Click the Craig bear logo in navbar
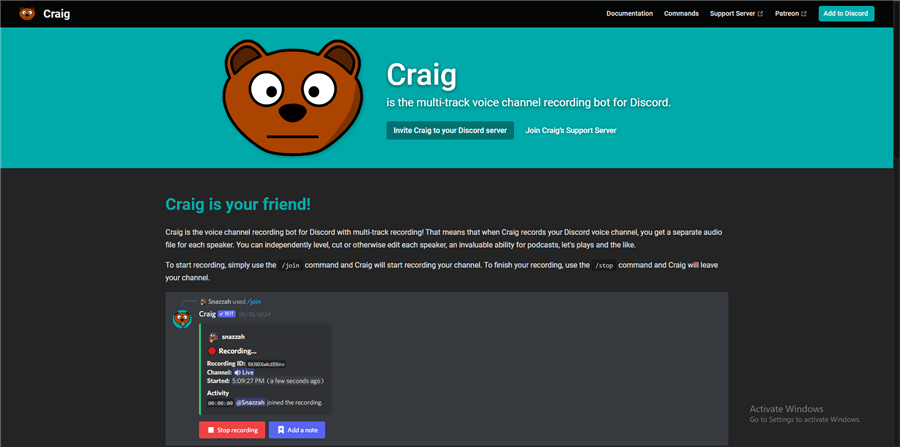 (27, 14)
